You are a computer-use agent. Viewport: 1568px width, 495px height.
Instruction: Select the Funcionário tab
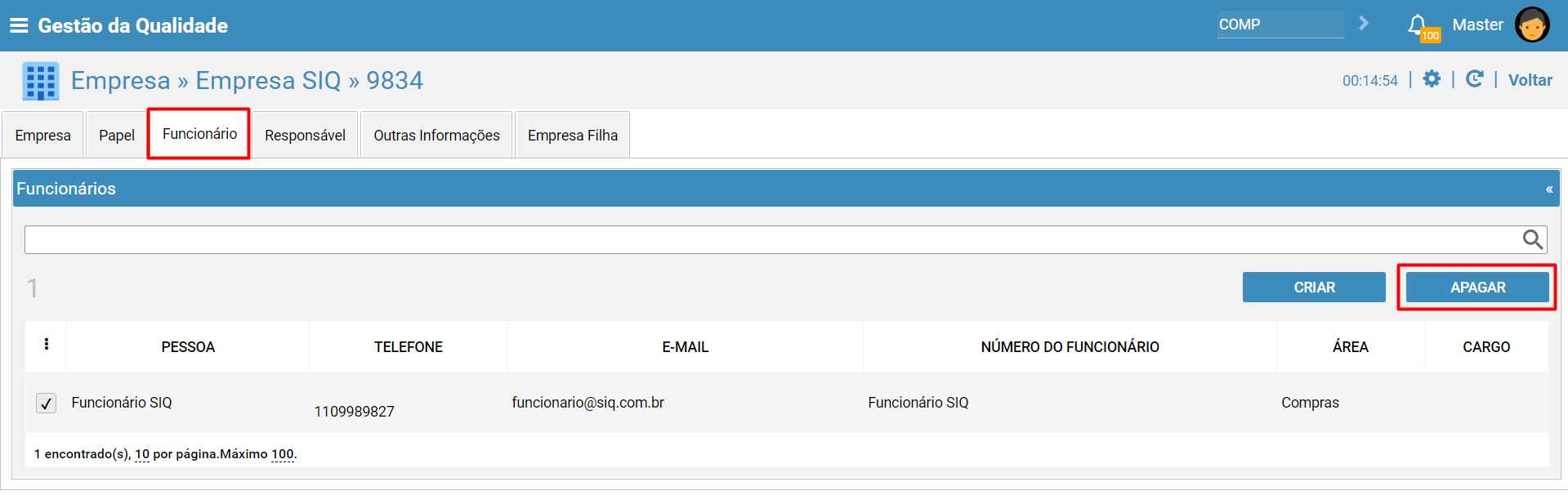point(199,134)
